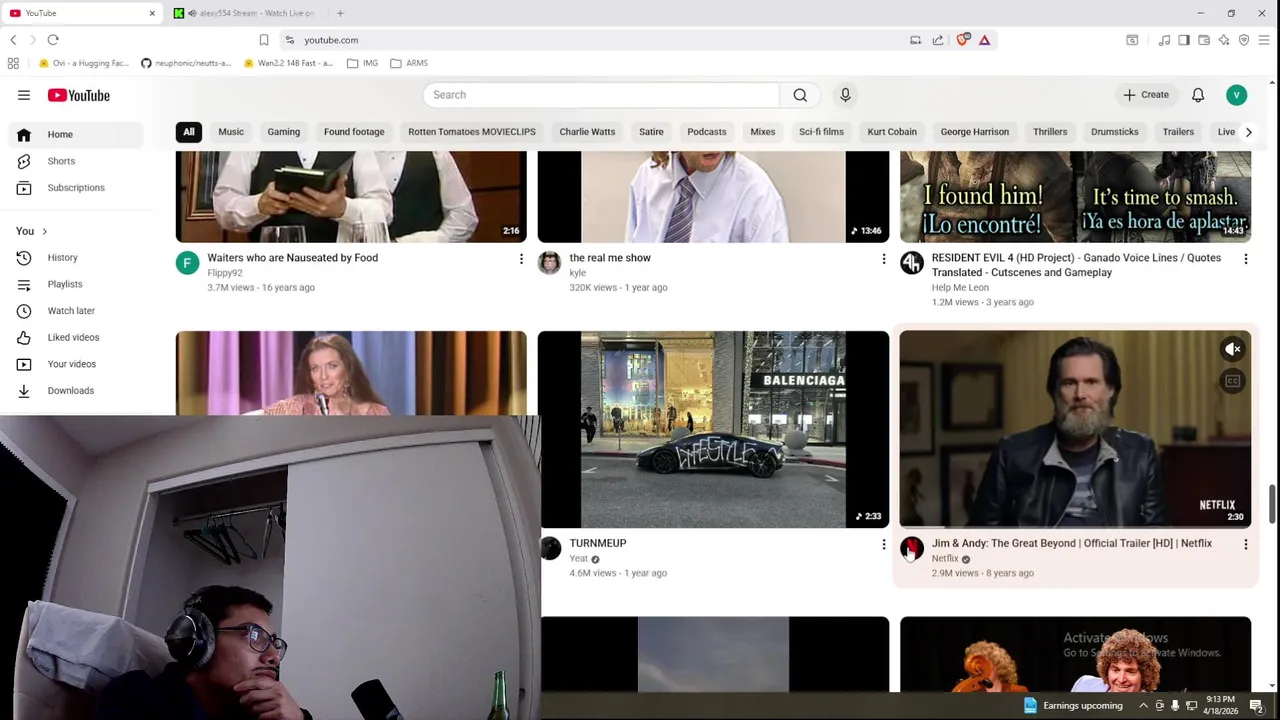Select the Rotten Tomatoes MOVIECLIPS chip
Viewport: 1280px width, 720px height.
[x=472, y=132]
